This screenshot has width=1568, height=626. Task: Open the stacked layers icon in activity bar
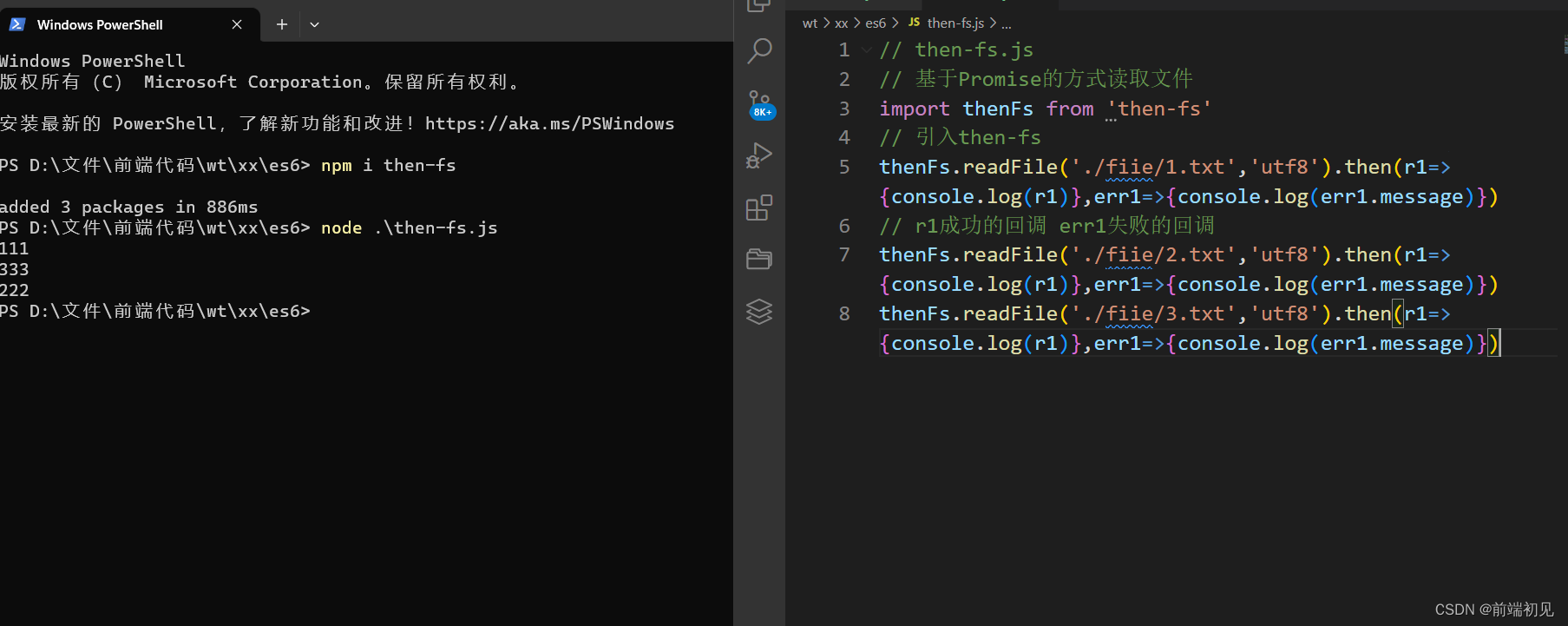point(759,312)
